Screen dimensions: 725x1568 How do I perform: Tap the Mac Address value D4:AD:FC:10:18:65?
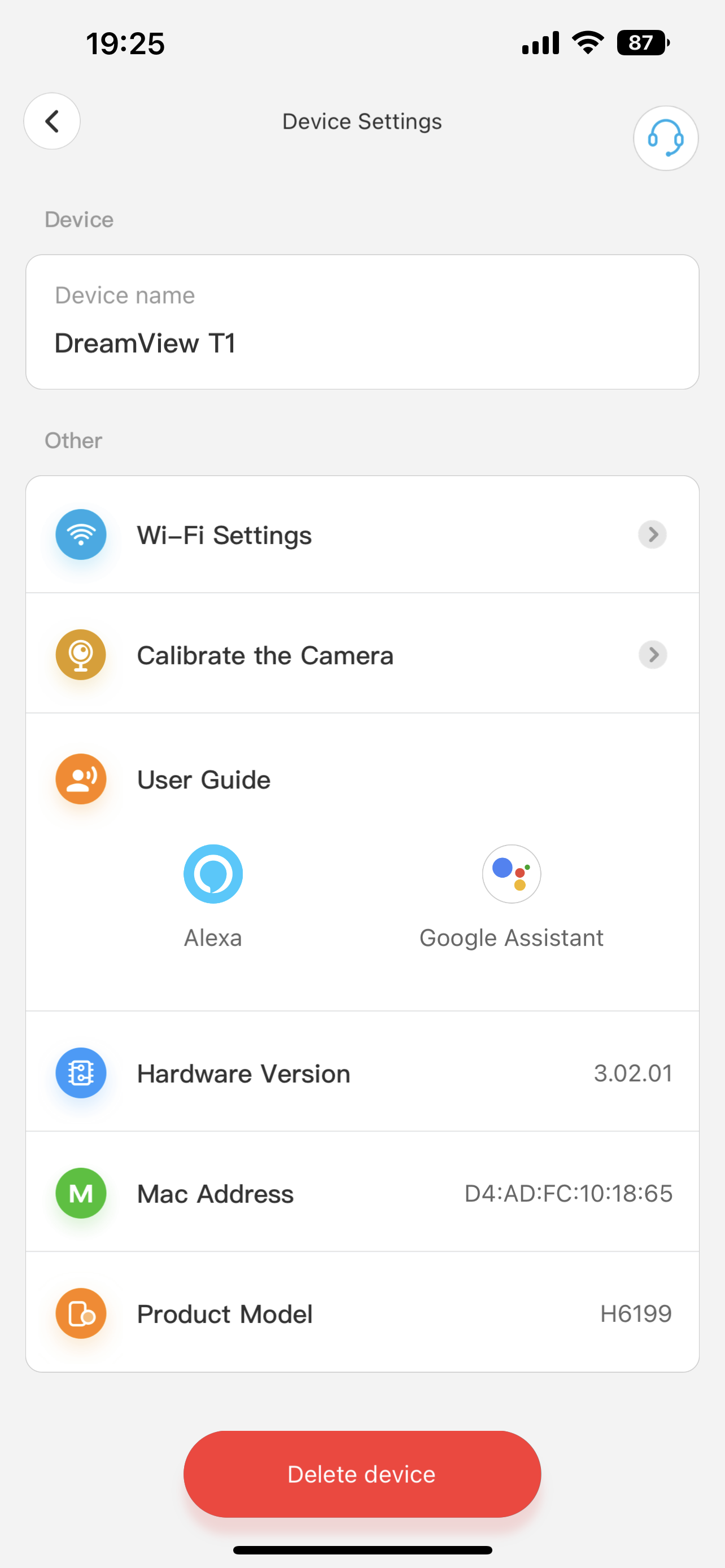[x=568, y=1194]
